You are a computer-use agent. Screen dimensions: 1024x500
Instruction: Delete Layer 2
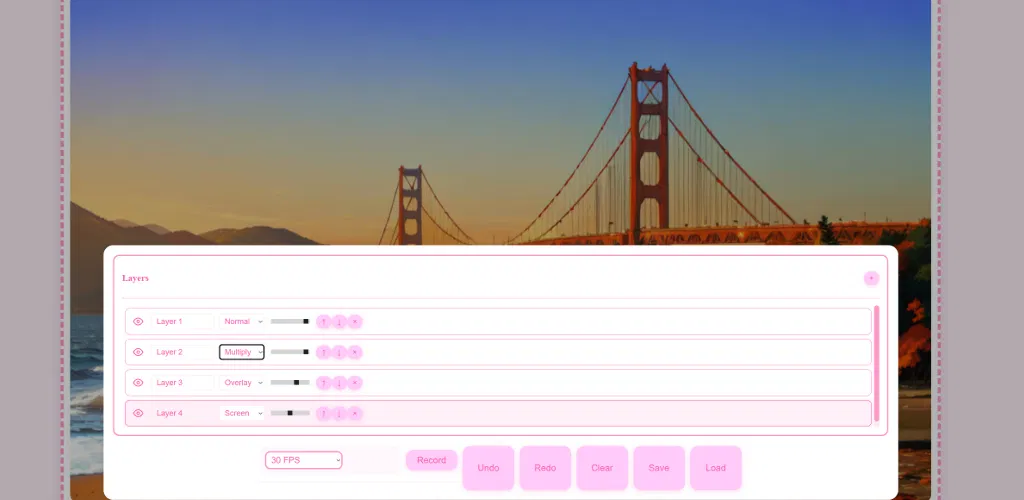click(x=355, y=352)
